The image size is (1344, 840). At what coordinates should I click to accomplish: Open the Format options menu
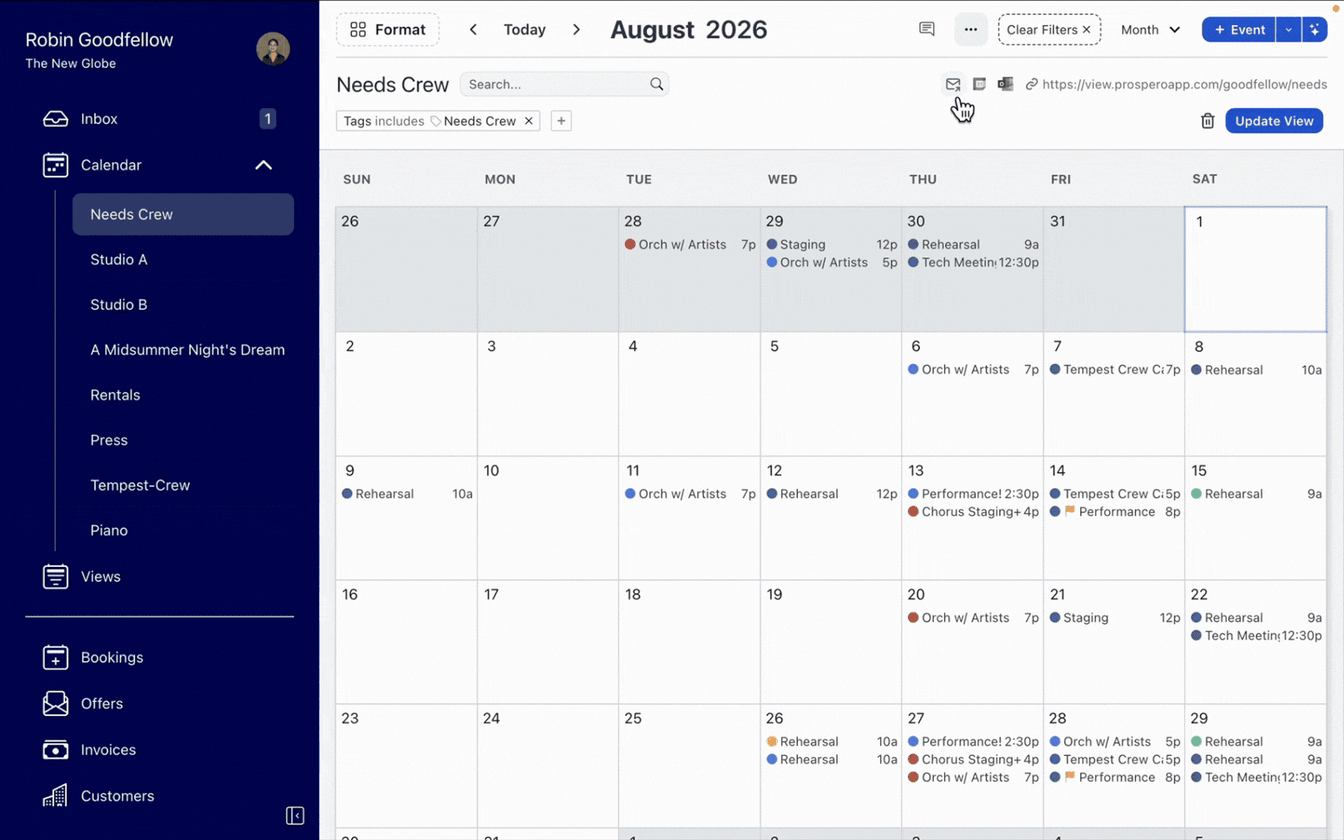[387, 30]
